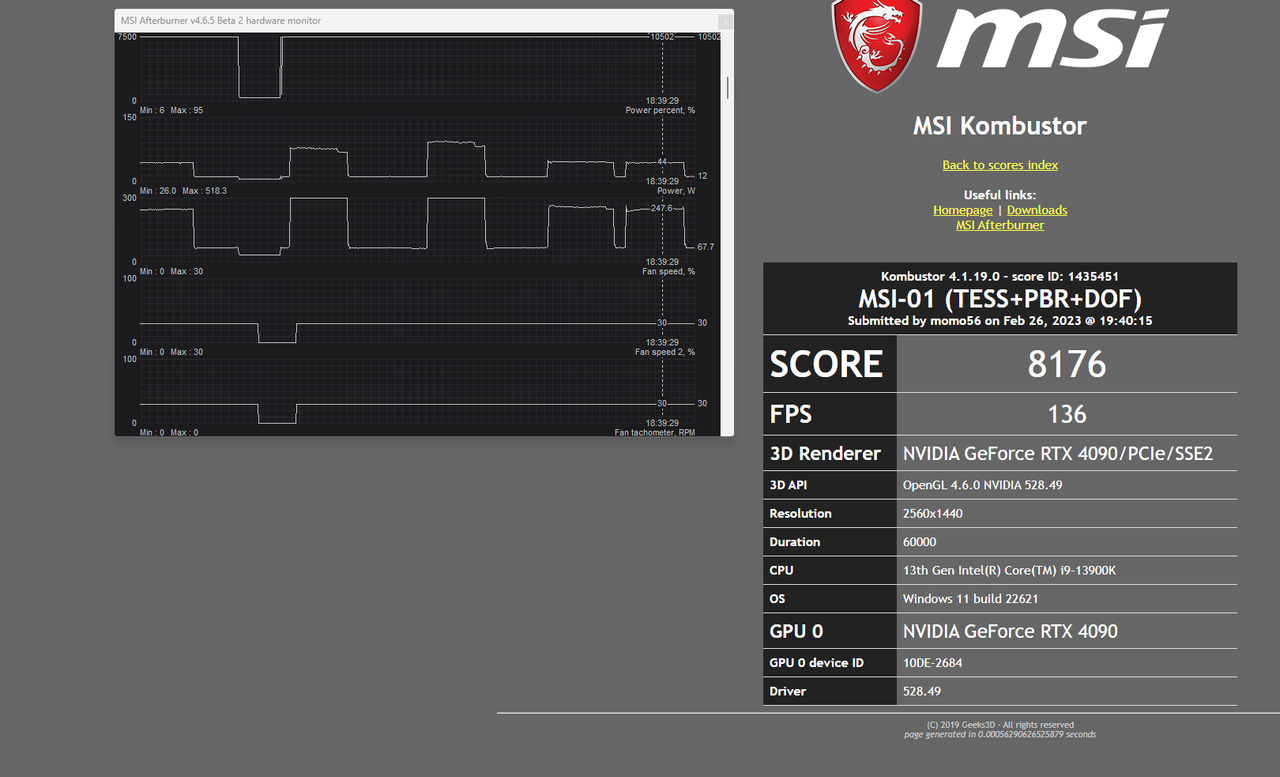
Task: Click the "Min : 6 Max : 95" readout
Action: pos(171,110)
